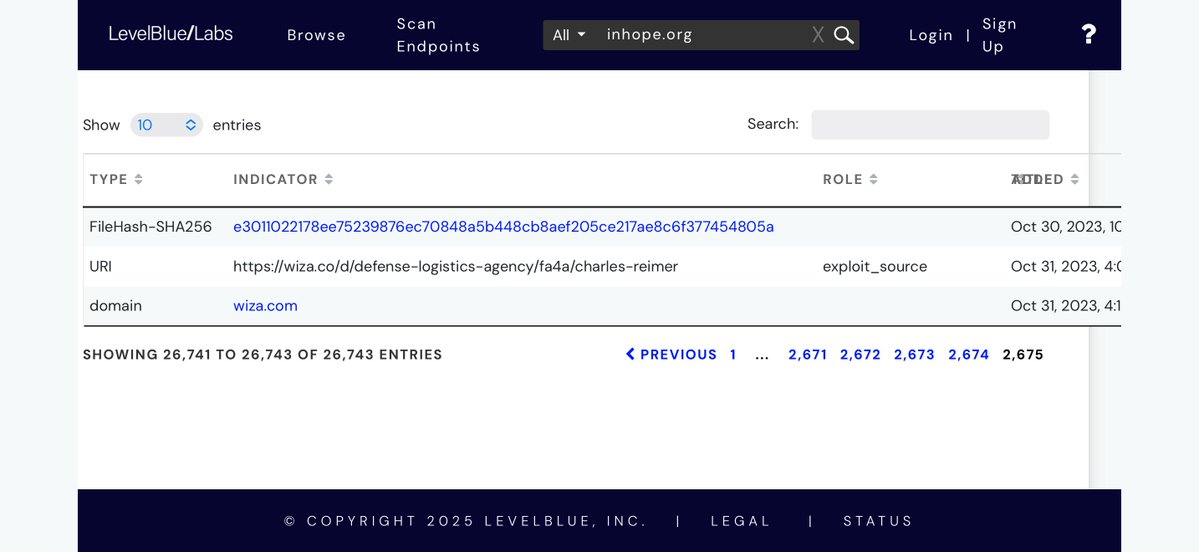The image size is (1199, 552).
Task: Click the table Search input field
Action: pos(930,125)
